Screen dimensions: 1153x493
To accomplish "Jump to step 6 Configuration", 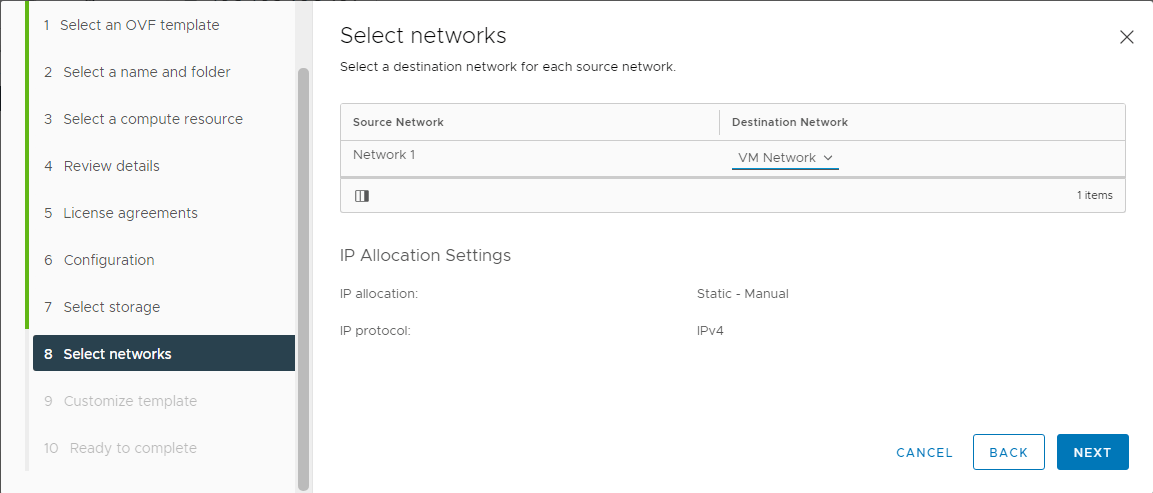I will [x=99, y=260].
